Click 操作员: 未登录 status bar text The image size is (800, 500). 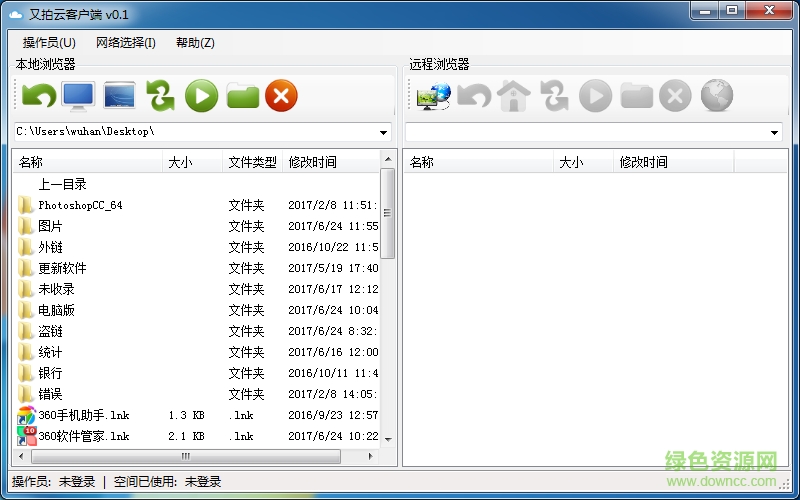54,482
